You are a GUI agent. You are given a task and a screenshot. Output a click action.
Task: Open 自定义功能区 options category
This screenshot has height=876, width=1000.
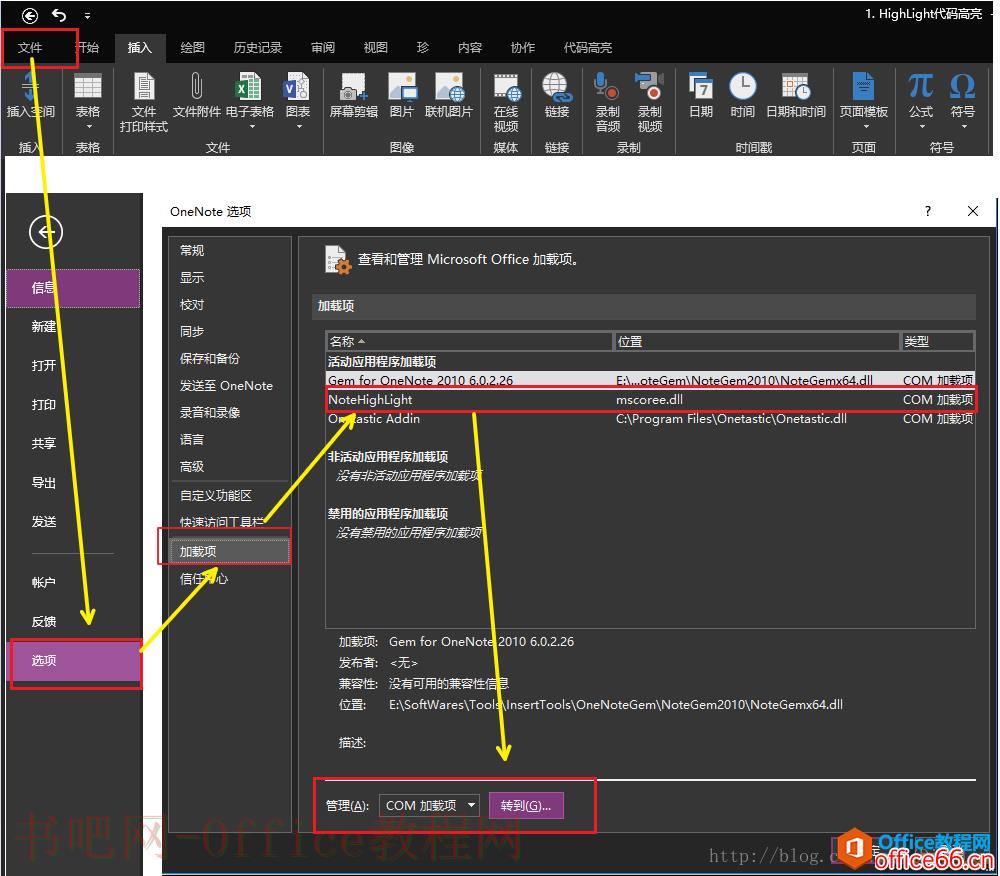tap(216, 496)
